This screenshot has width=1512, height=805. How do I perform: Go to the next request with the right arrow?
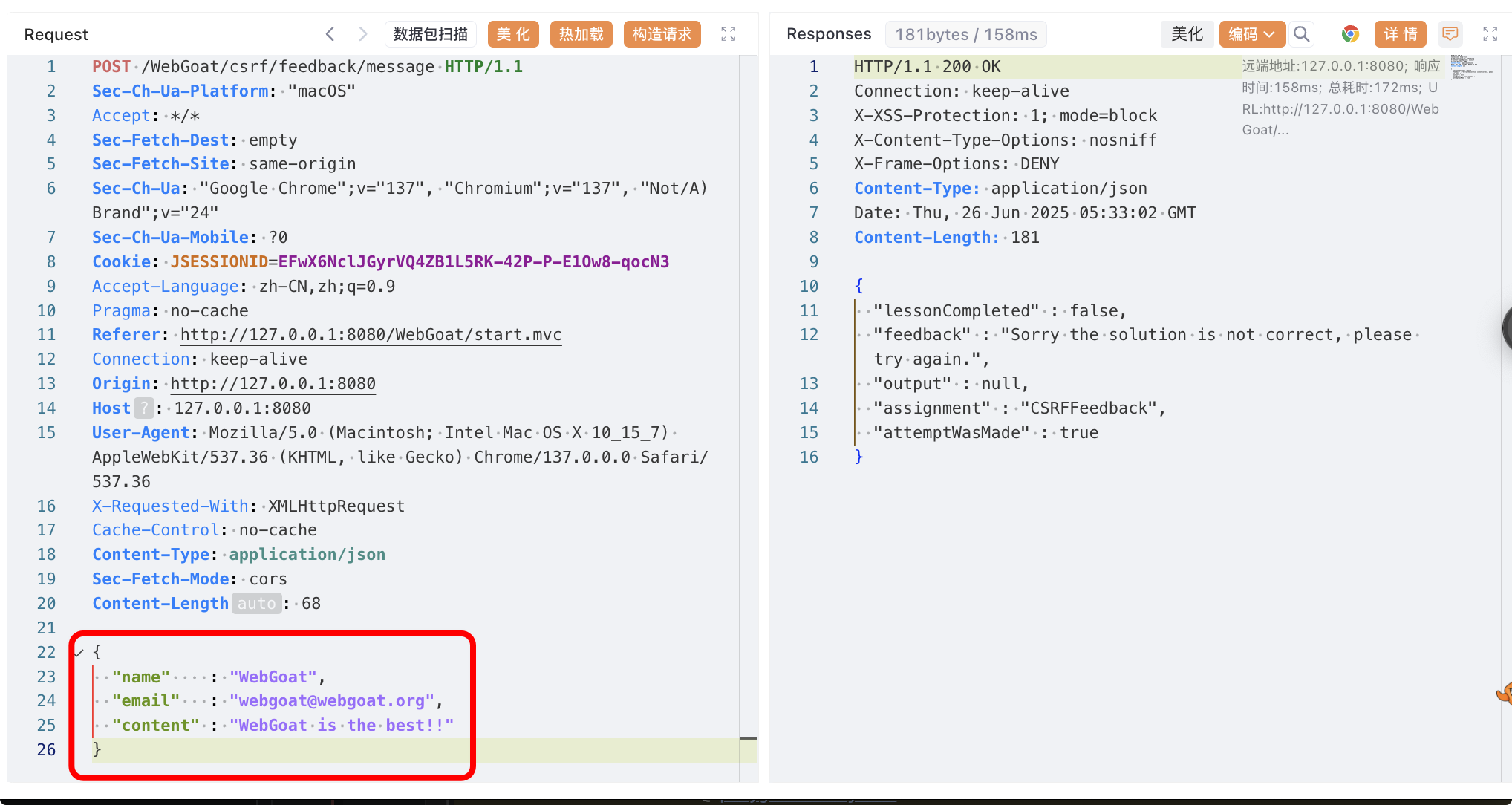tap(362, 34)
